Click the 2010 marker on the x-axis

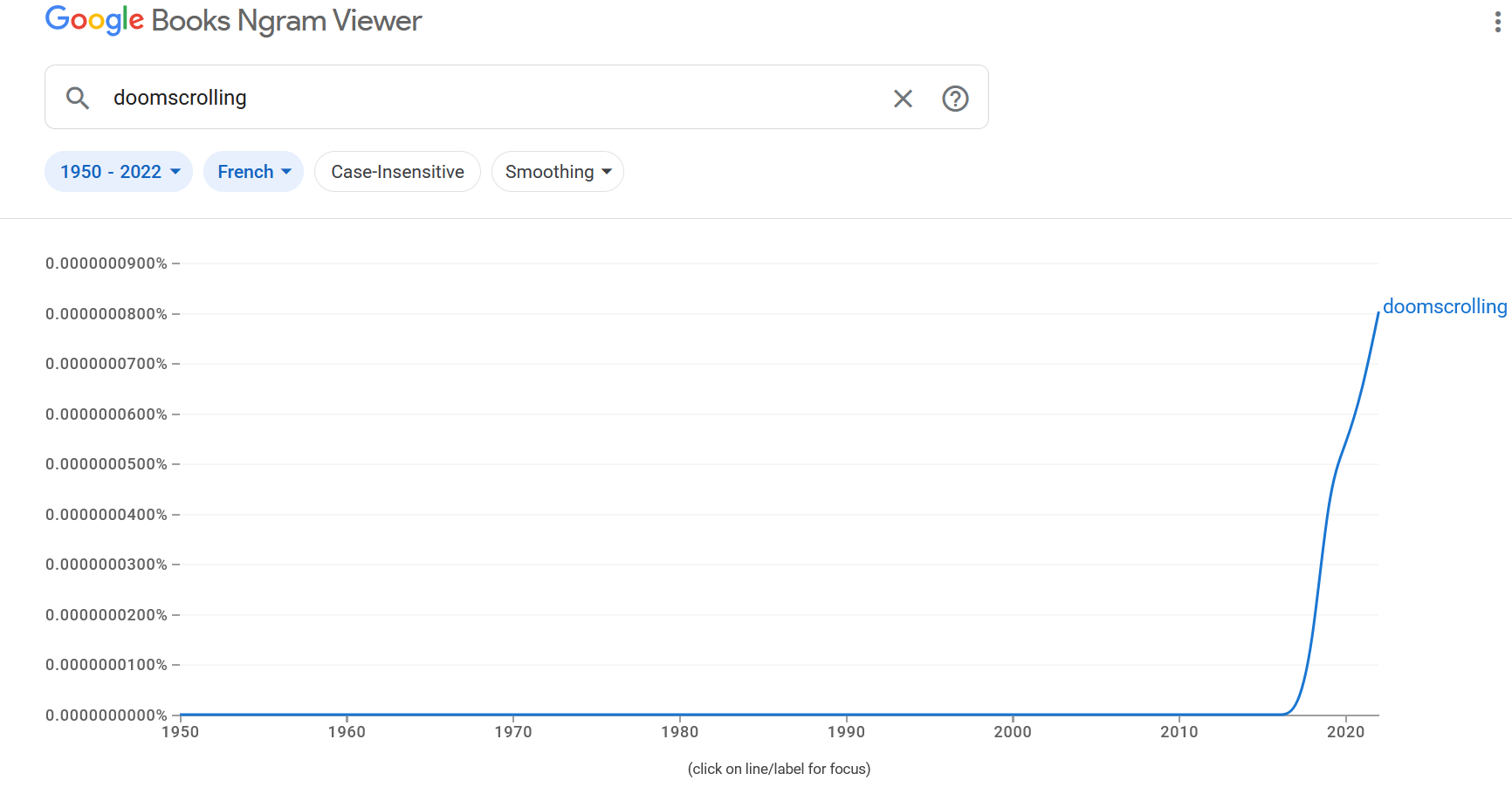click(x=1179, y=732)
